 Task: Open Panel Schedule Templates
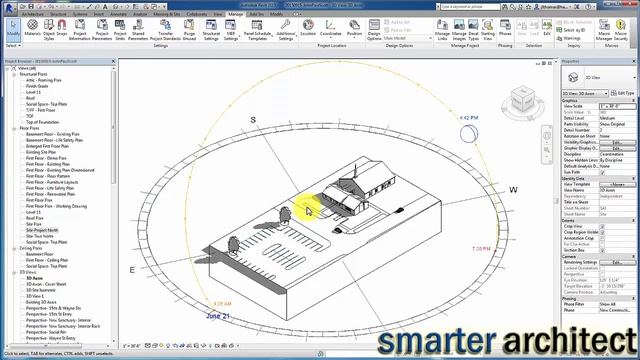coord(257,29)
